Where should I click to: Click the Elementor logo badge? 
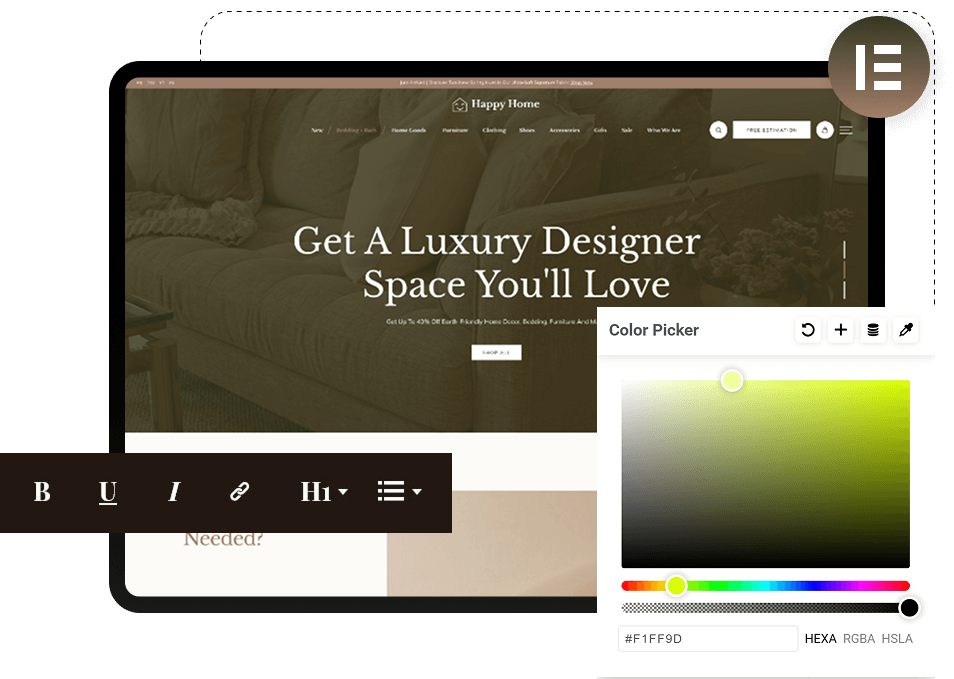[x=878, y=67]
